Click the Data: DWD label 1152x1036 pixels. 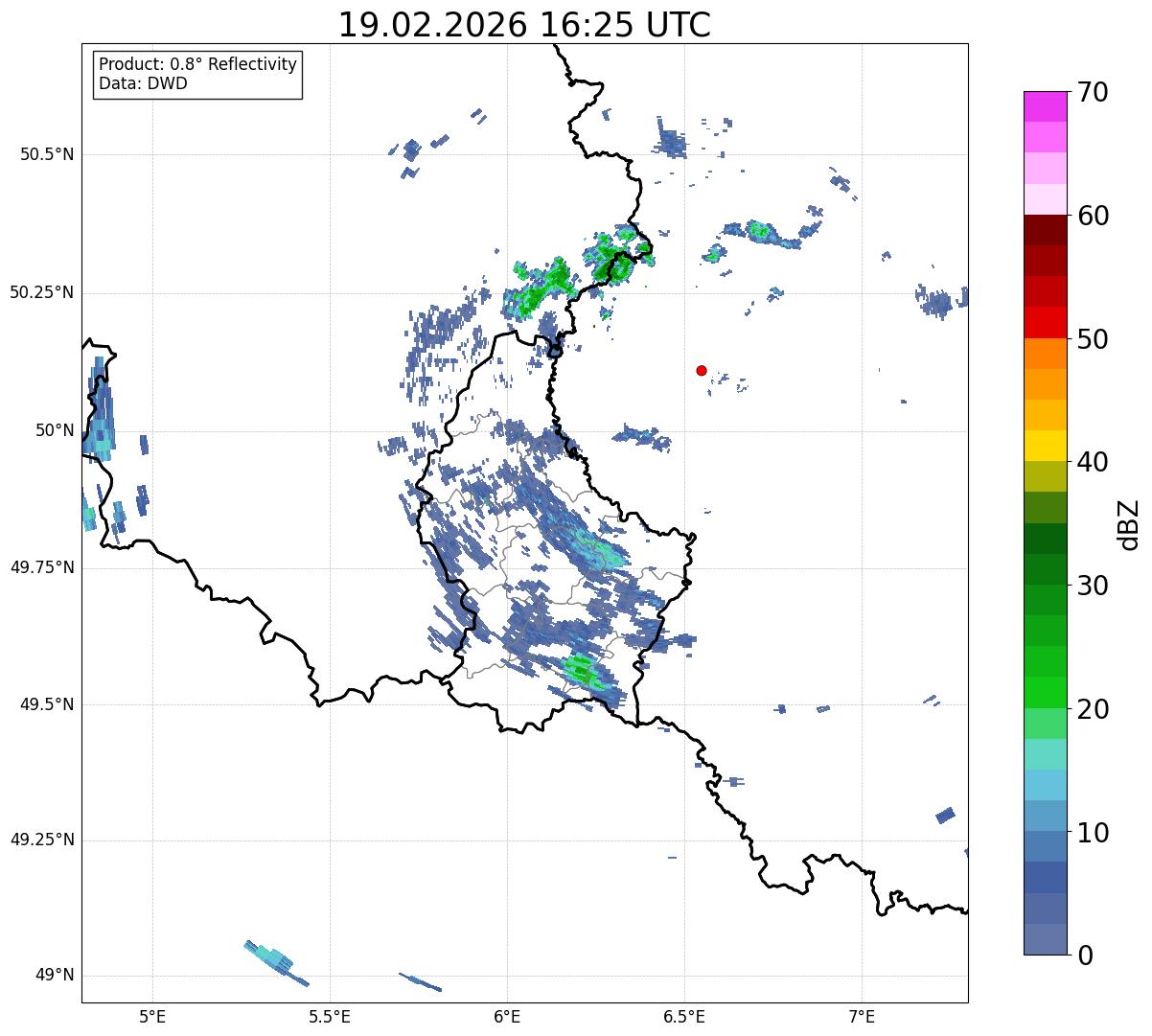pyautogui.click(x=143, y=83)
